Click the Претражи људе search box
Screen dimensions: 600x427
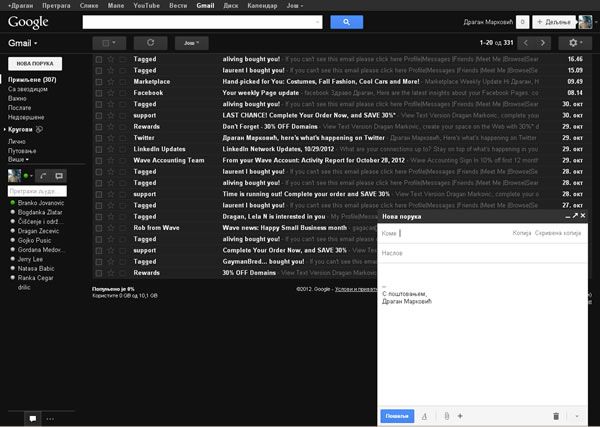(x=37, y=191)
